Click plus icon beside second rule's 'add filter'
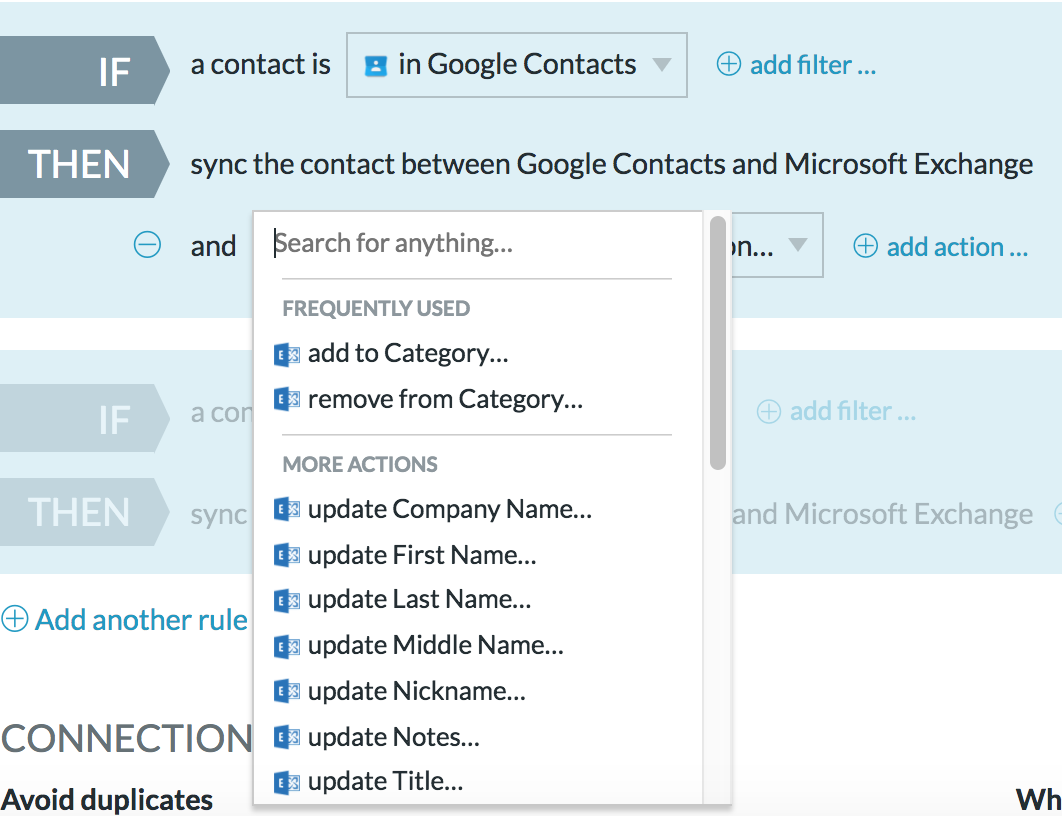1062x816 pixels. tap(769, 411)
